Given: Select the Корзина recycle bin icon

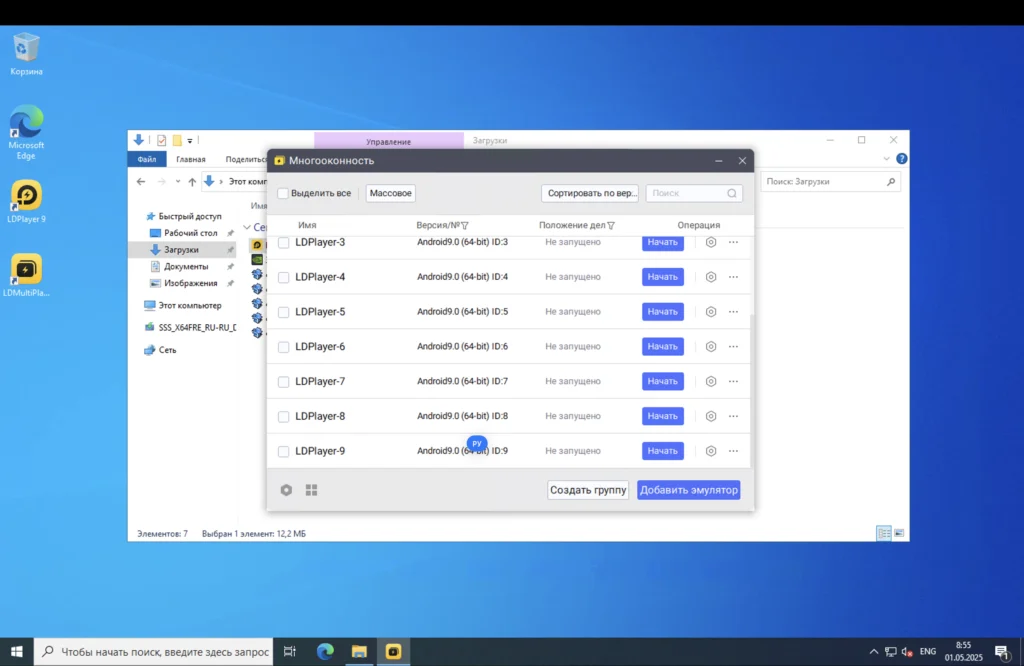Looking at the screenshot, I should [x=26, y=54].
